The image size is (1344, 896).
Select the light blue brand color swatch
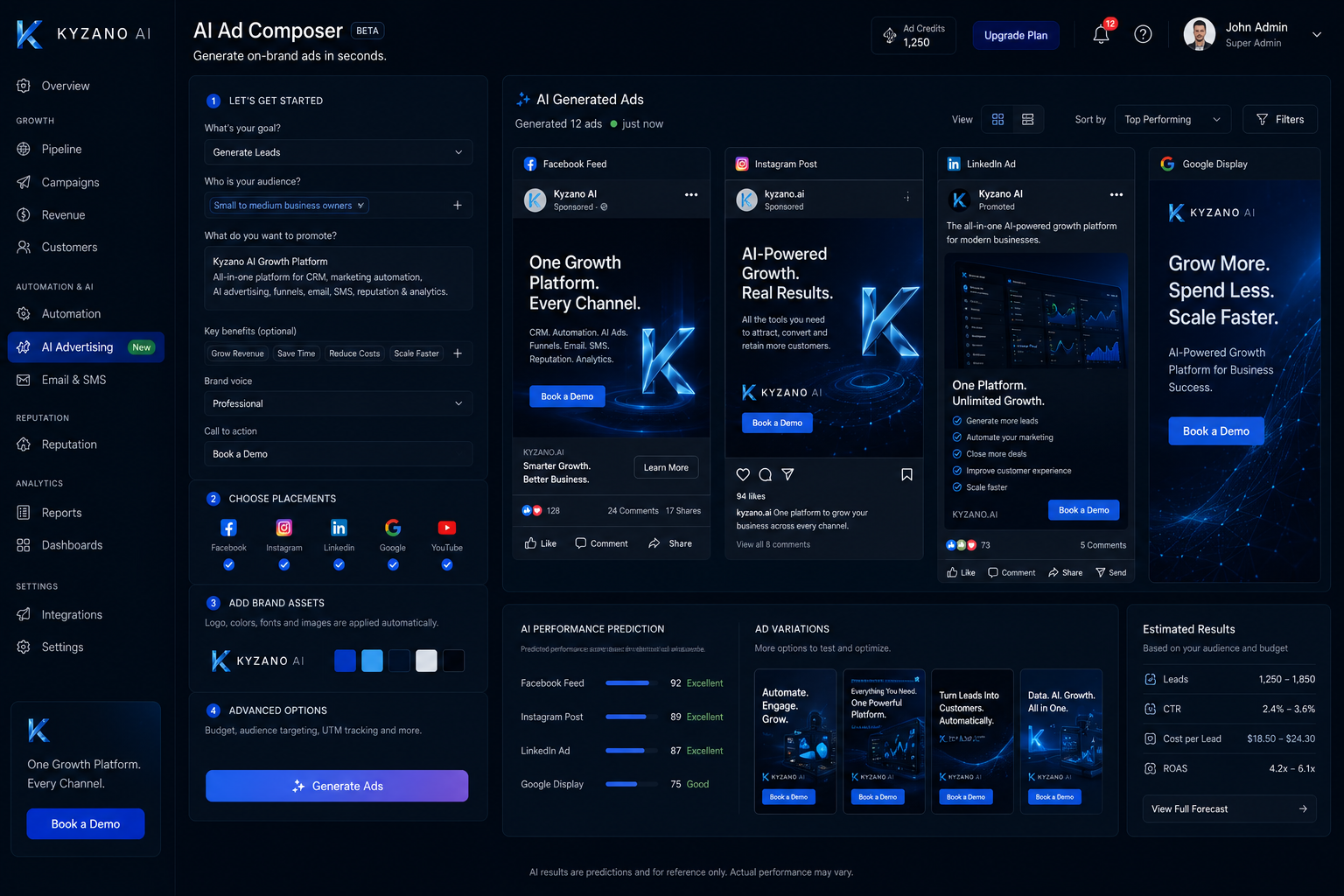pos(372,661)
